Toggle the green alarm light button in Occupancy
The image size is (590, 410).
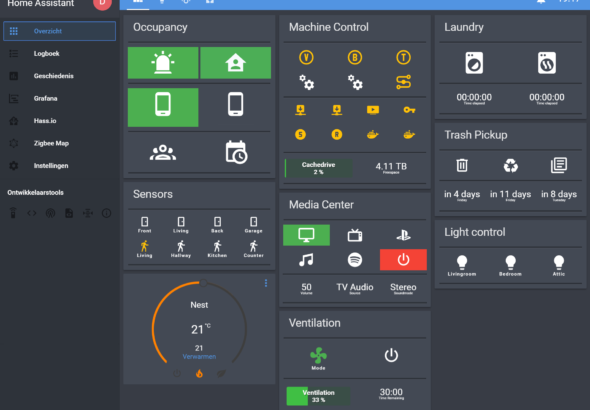[x=163, y=63]
